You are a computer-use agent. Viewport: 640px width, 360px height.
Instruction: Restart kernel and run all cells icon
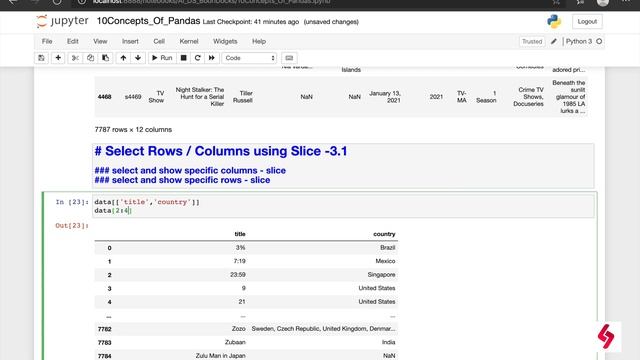[211, 58]
